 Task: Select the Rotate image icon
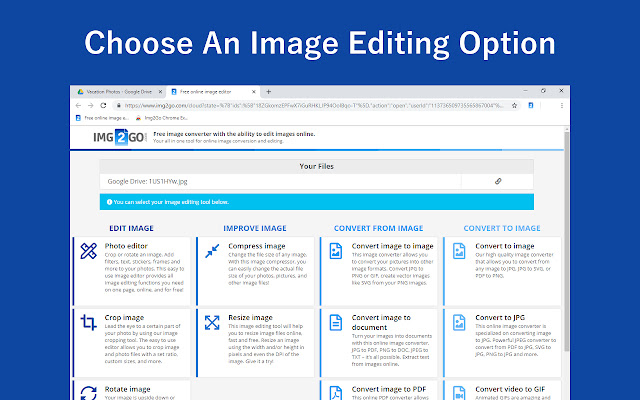(89, 393)
